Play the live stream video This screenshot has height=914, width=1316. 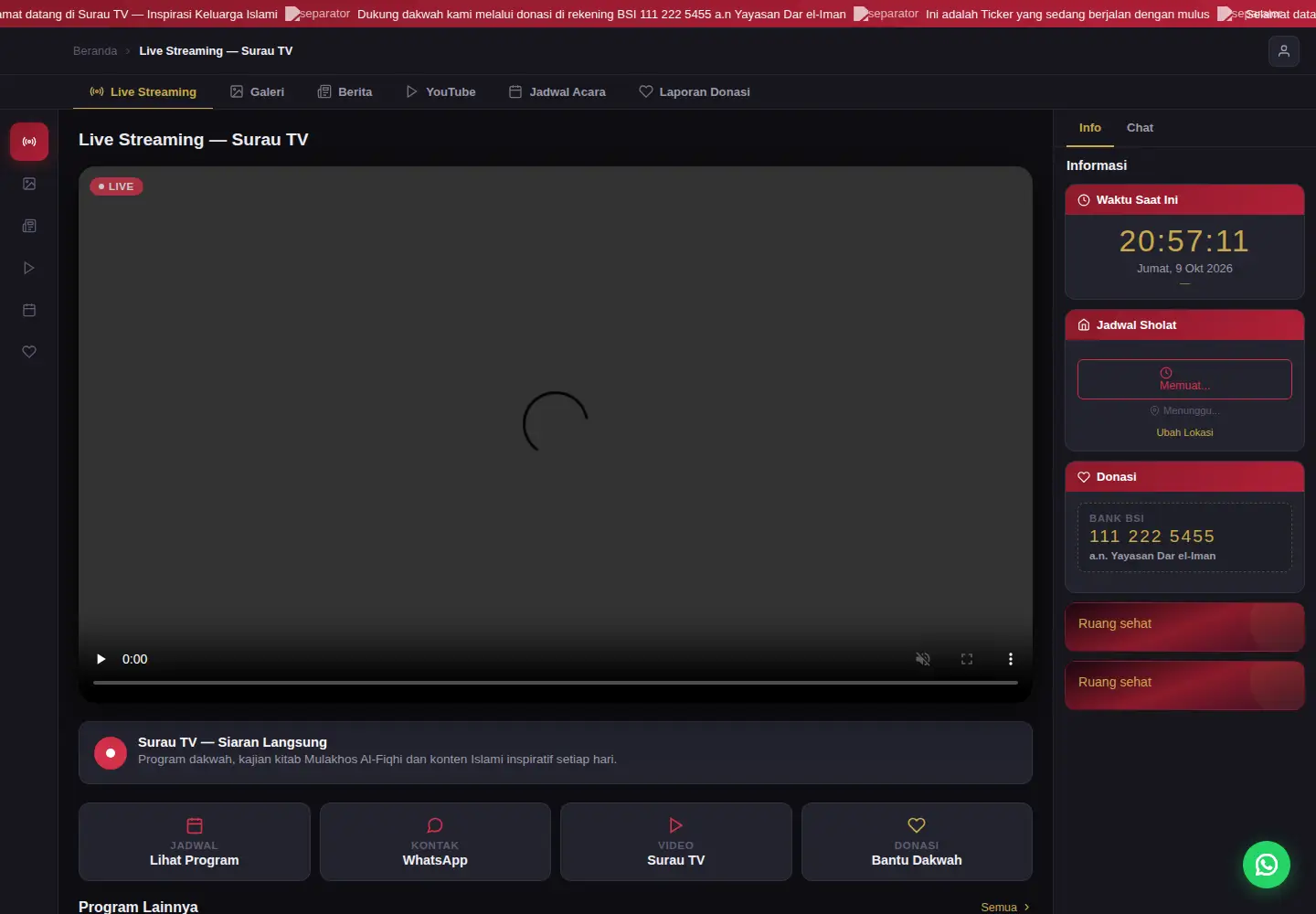[101, 659]
